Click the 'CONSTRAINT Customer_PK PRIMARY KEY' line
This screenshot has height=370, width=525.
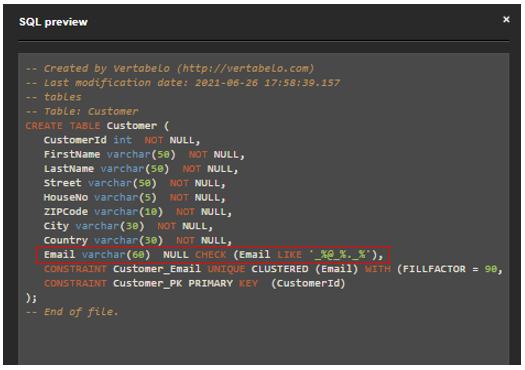195,284
